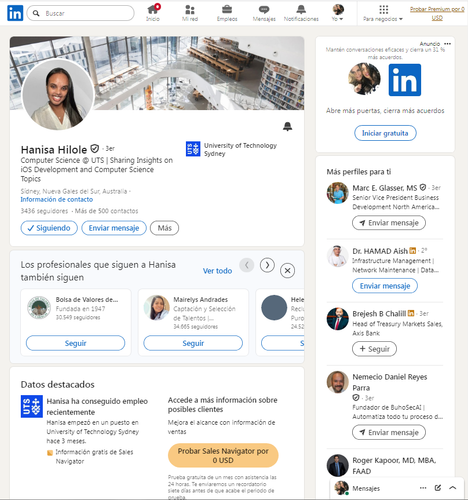Click verified badge beside Marc E. Glasser
The width and height of the screenshot is (468, 500).
click(x=423, y=187)
